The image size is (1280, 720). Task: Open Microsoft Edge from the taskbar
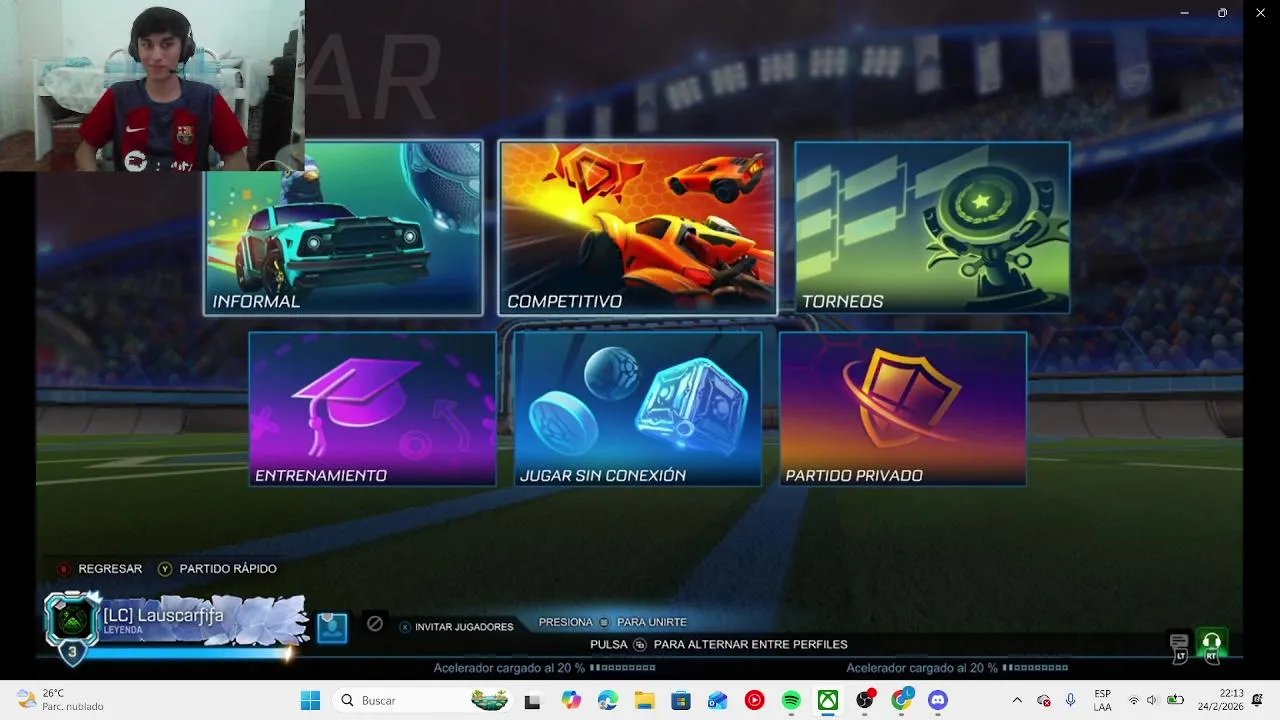coord(608,700)
